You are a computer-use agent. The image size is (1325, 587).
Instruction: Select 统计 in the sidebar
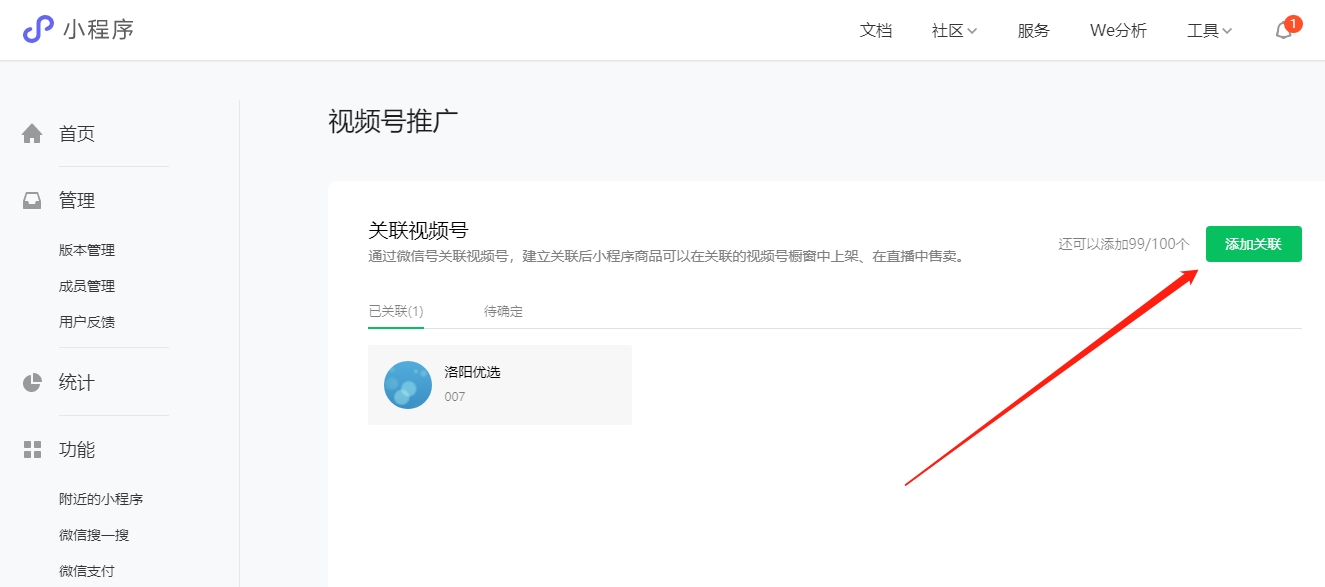tap(77, 383)
